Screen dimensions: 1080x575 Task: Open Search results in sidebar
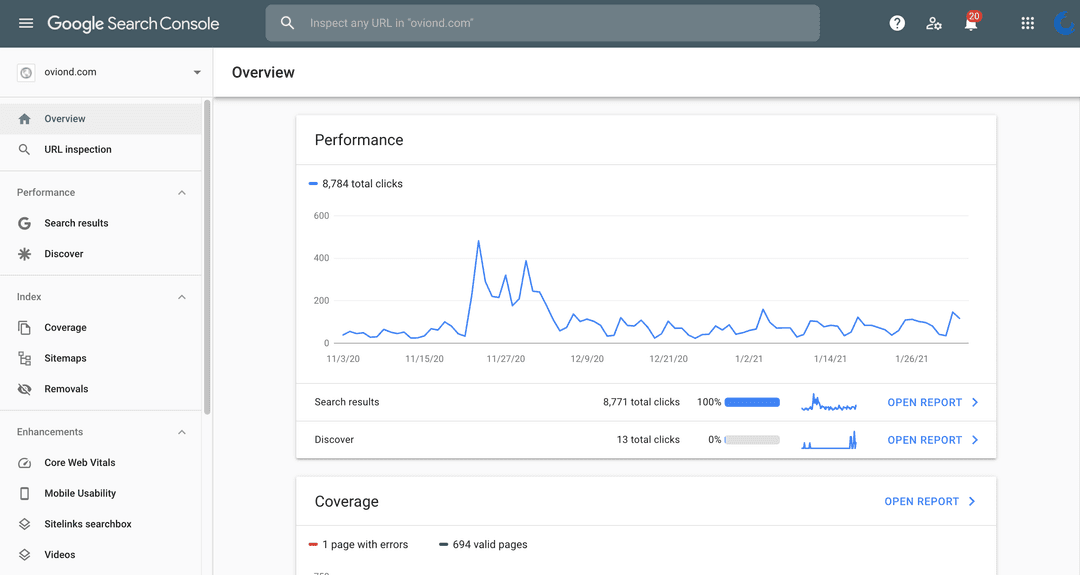[101, 223]
